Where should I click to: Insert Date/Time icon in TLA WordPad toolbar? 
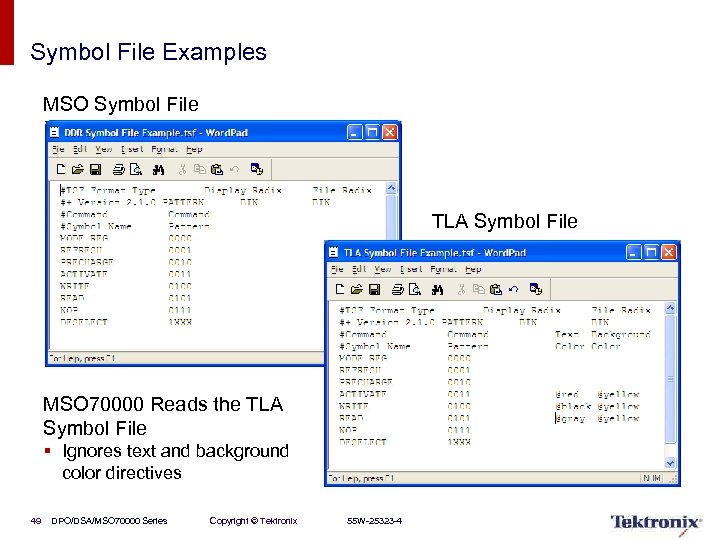[536, 289]
